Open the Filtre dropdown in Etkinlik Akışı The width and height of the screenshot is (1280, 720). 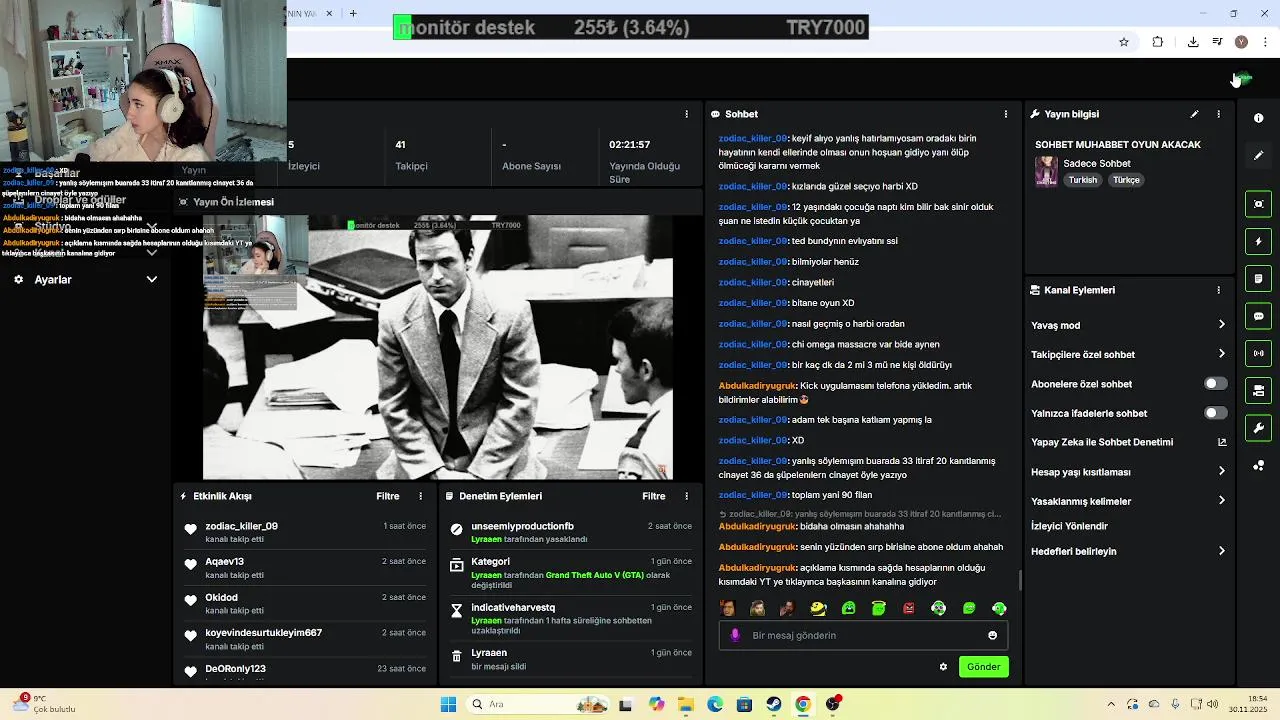(388, 496)
